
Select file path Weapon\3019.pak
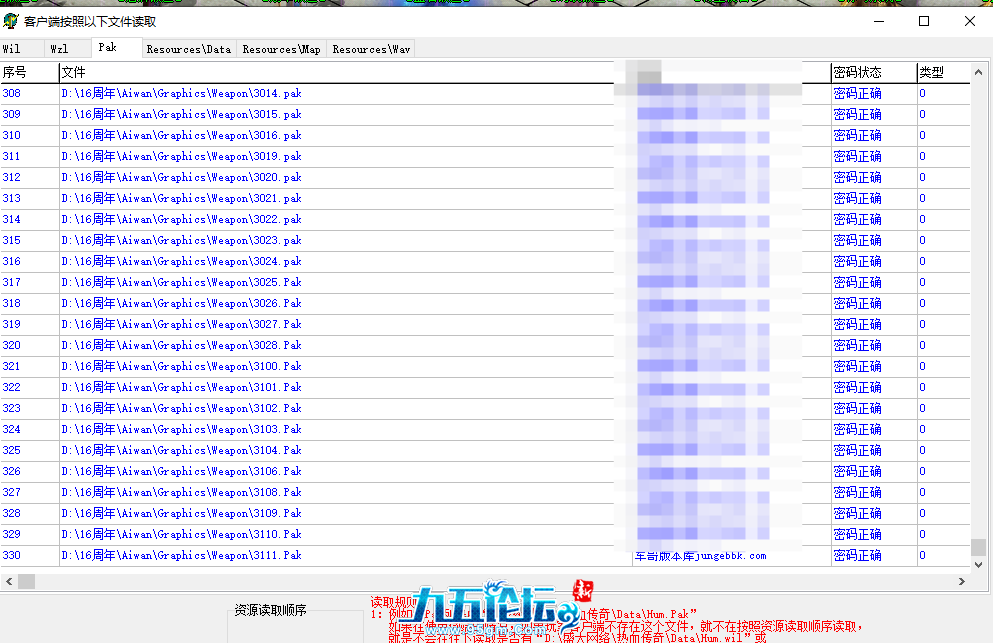(x=181, y=156)
